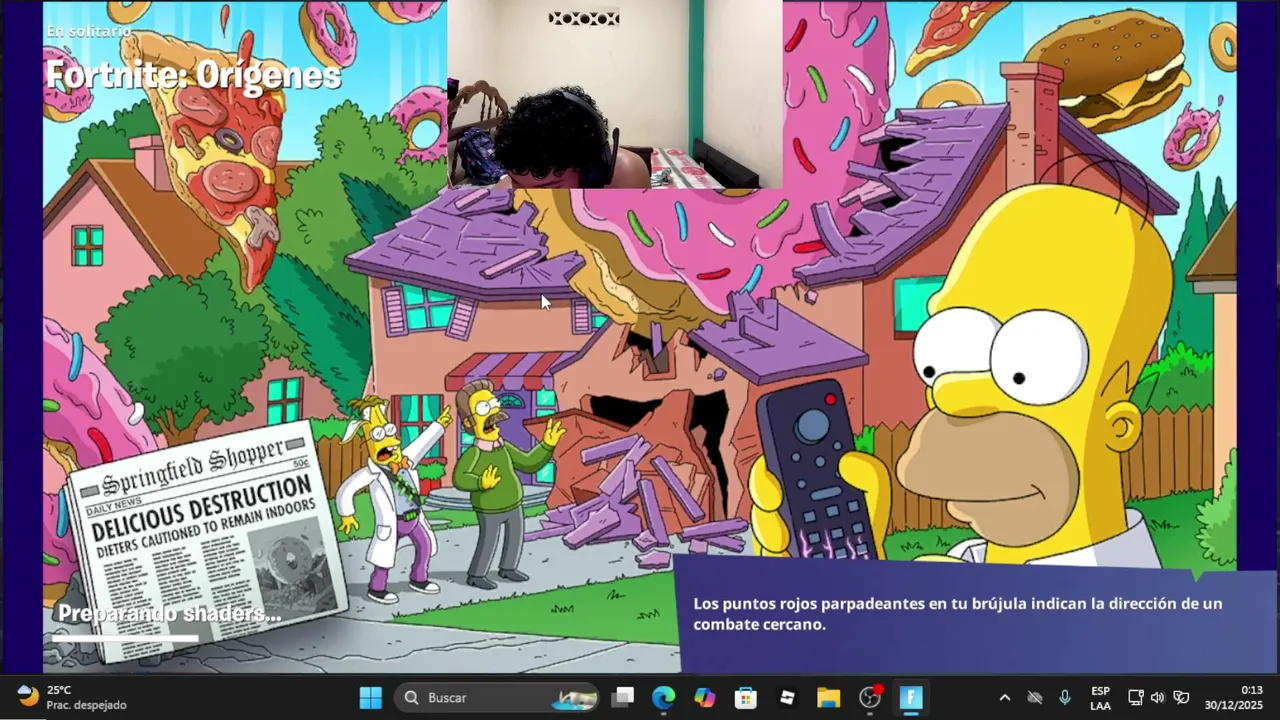
Task: Expand the hidden system tray icons
Action: click(x=1005, y=698)
